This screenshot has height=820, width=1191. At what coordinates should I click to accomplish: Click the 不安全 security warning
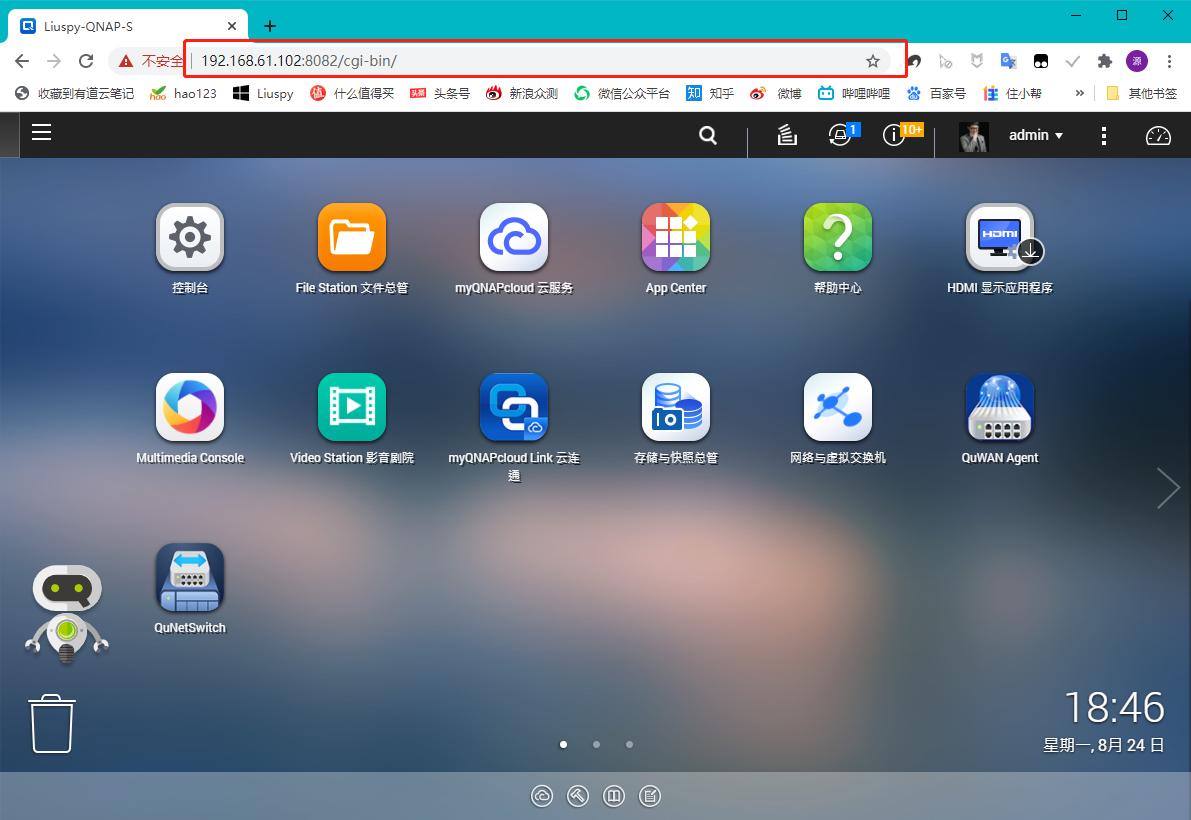pyautogui.click(x=150, y=61)
